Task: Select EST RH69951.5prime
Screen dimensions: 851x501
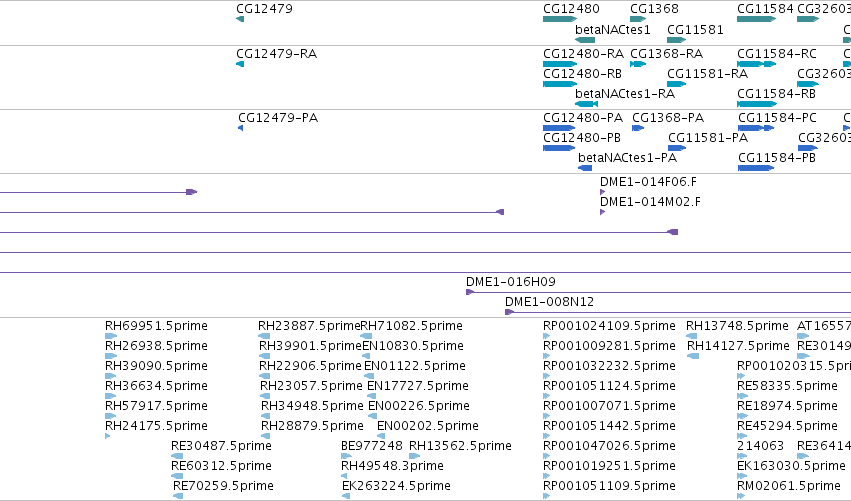Action: tap(156, 326)
